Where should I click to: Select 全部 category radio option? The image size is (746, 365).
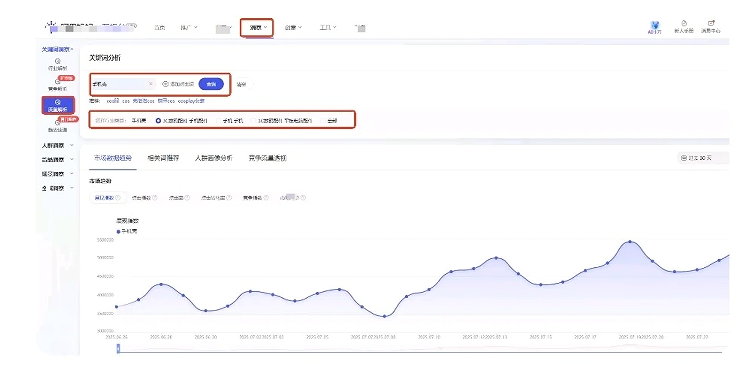(323, 121)
